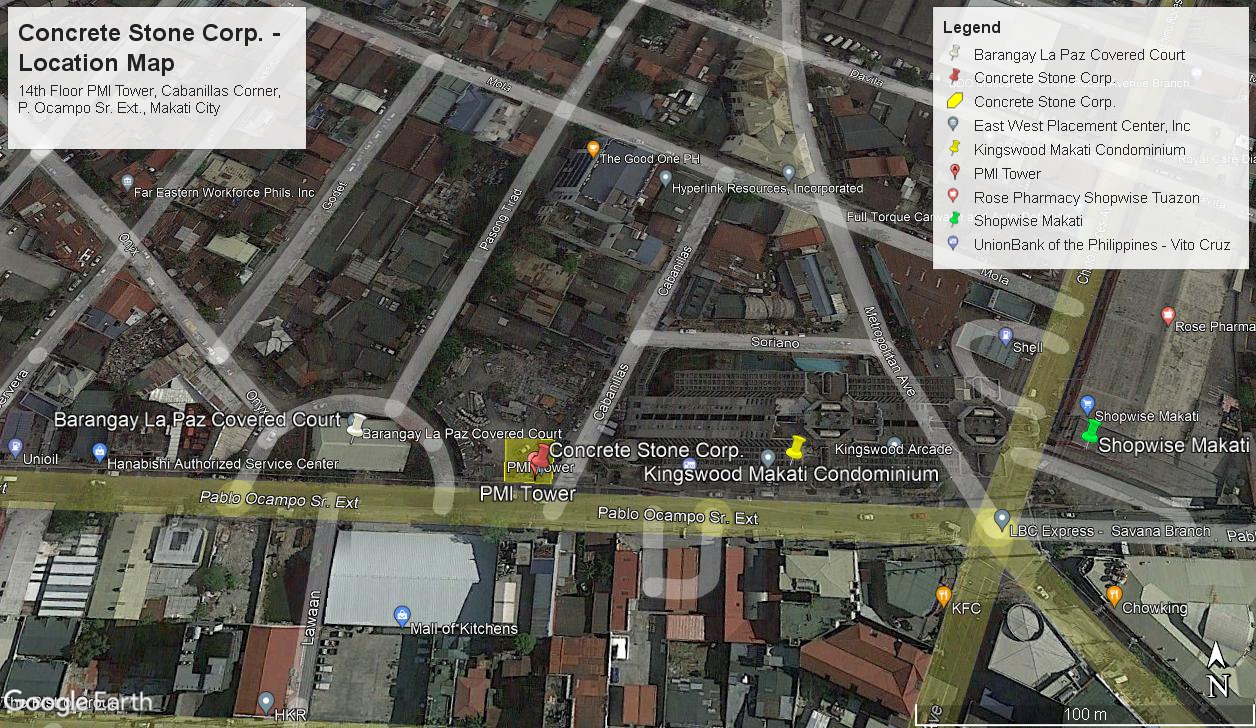Click the yellow polygon swatch in the legend
This screenshot has height=728, width=1256.
pyautogui.click(x=954, y=101)
